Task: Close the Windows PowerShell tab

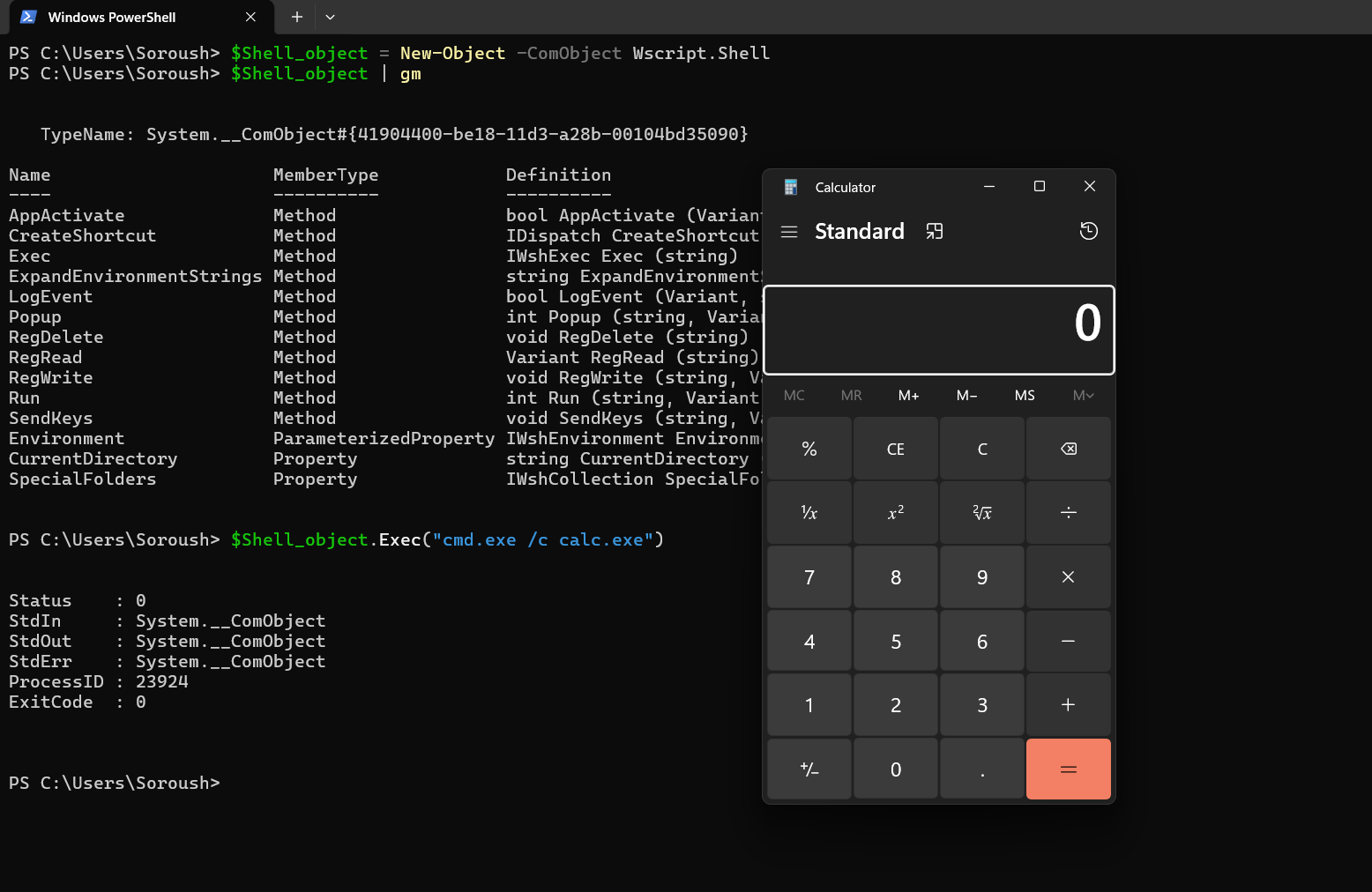Action: point(251,17)
